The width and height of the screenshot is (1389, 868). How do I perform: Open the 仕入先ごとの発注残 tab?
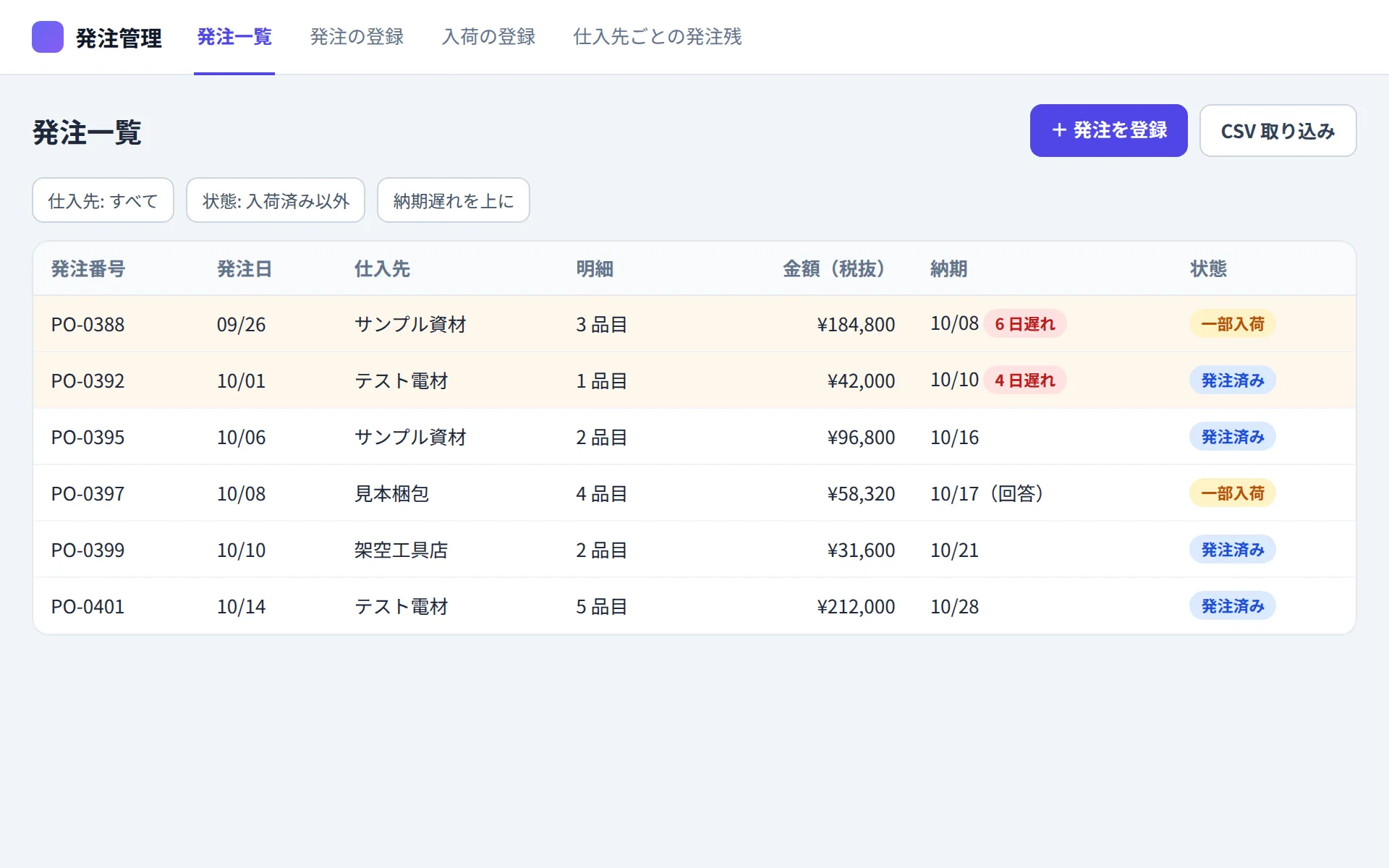[x=658, y=37]
